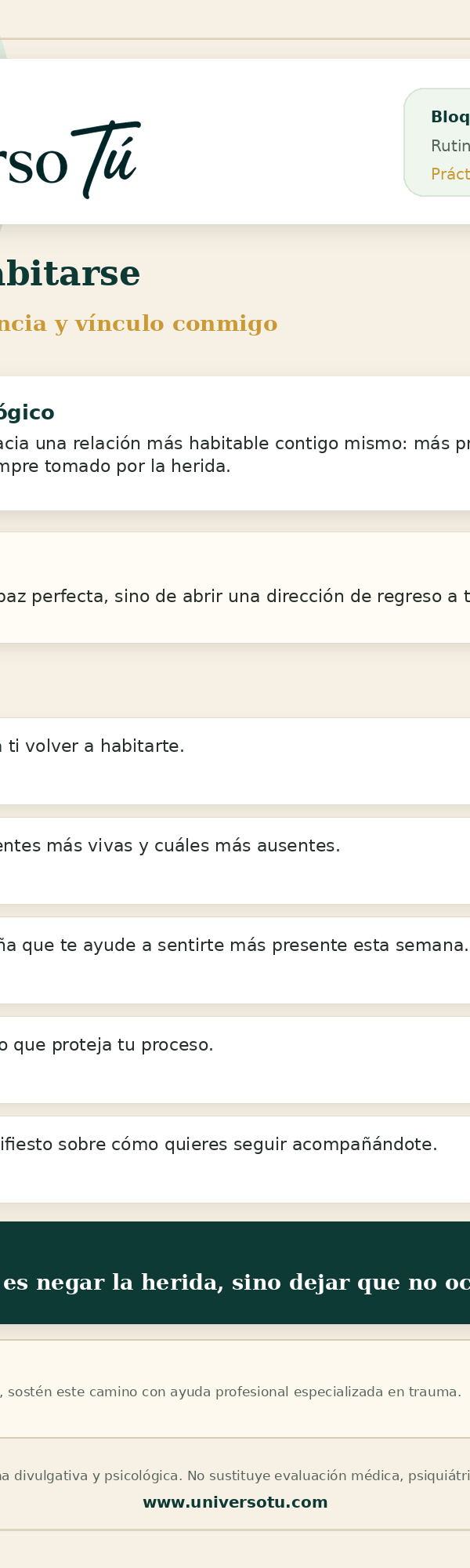Open the www.universotu.com link
Screen dimensions: 470x1568
click(235, 1502)
